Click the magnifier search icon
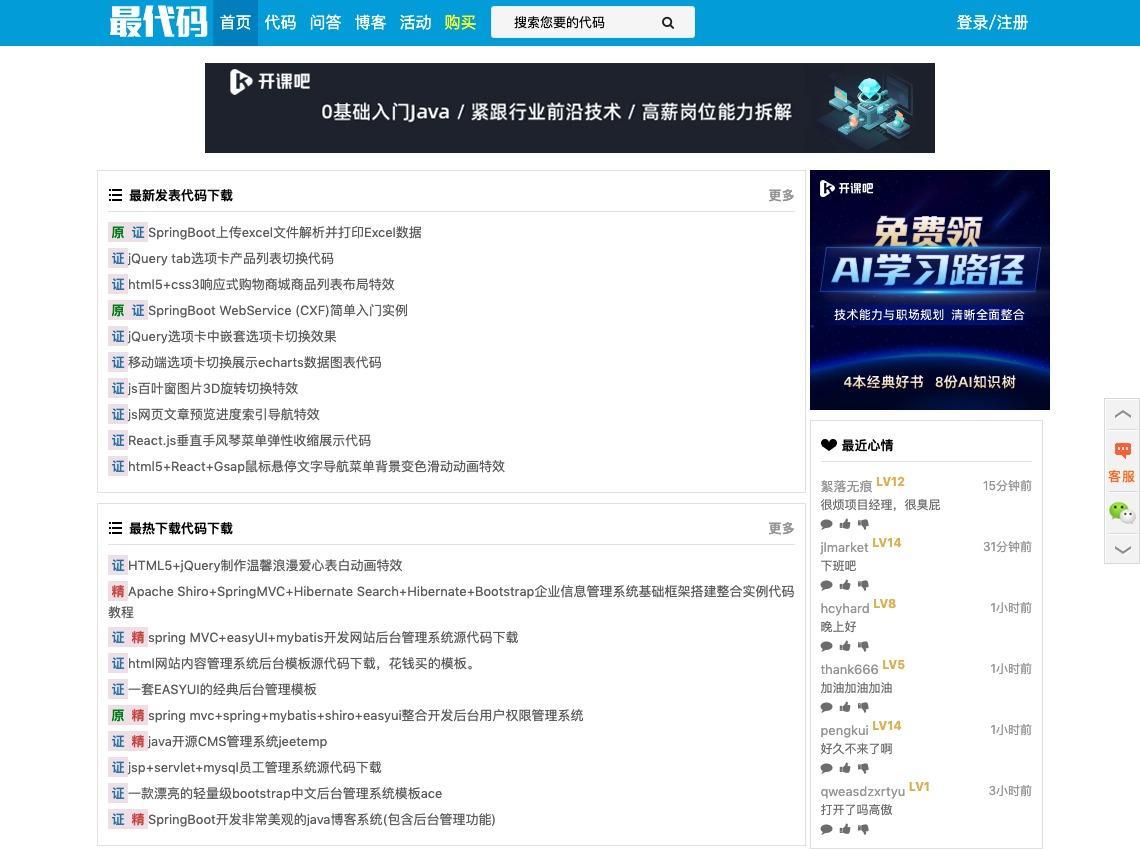 click(x=667, y=22)
